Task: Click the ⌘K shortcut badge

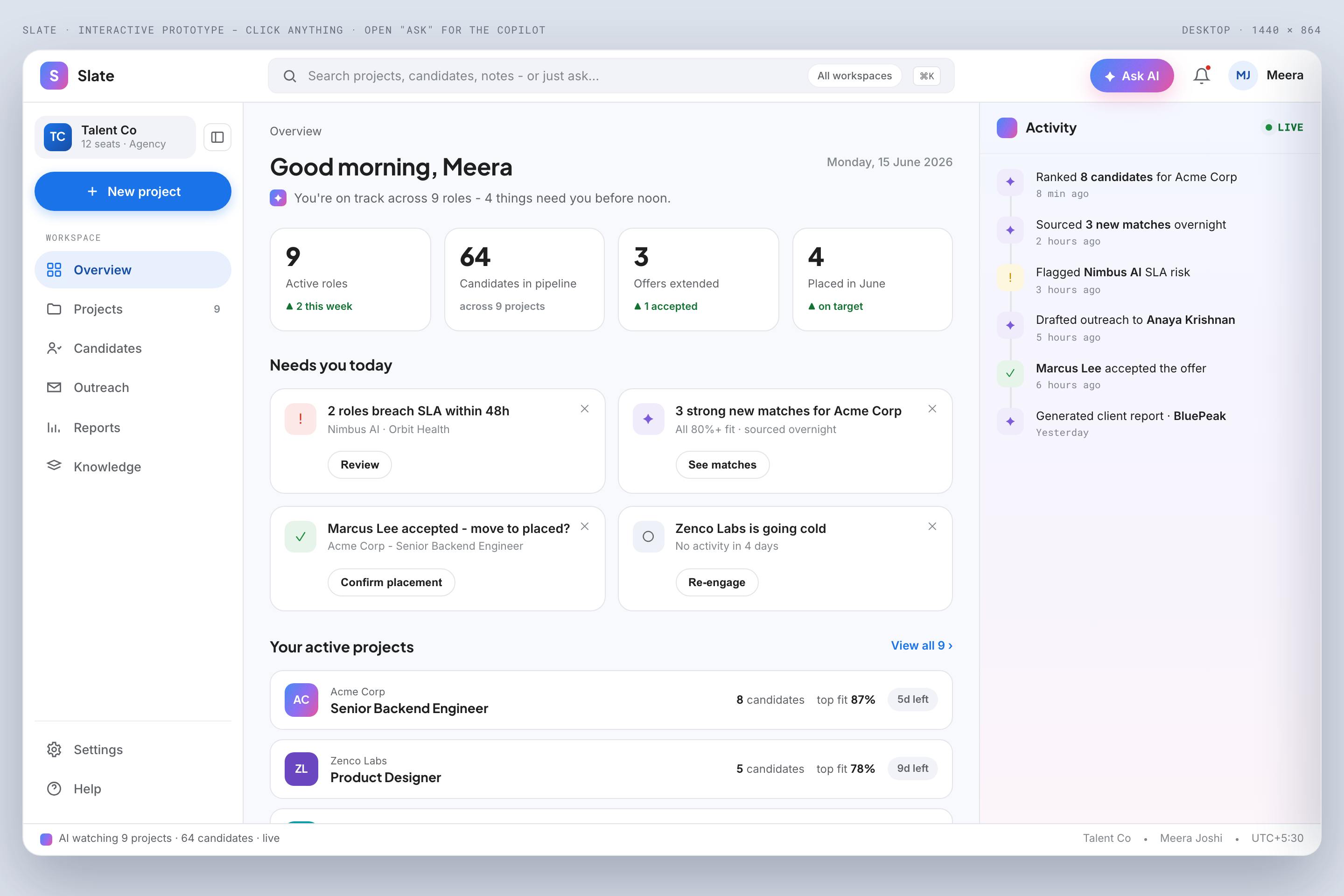Action: (926, 76)
